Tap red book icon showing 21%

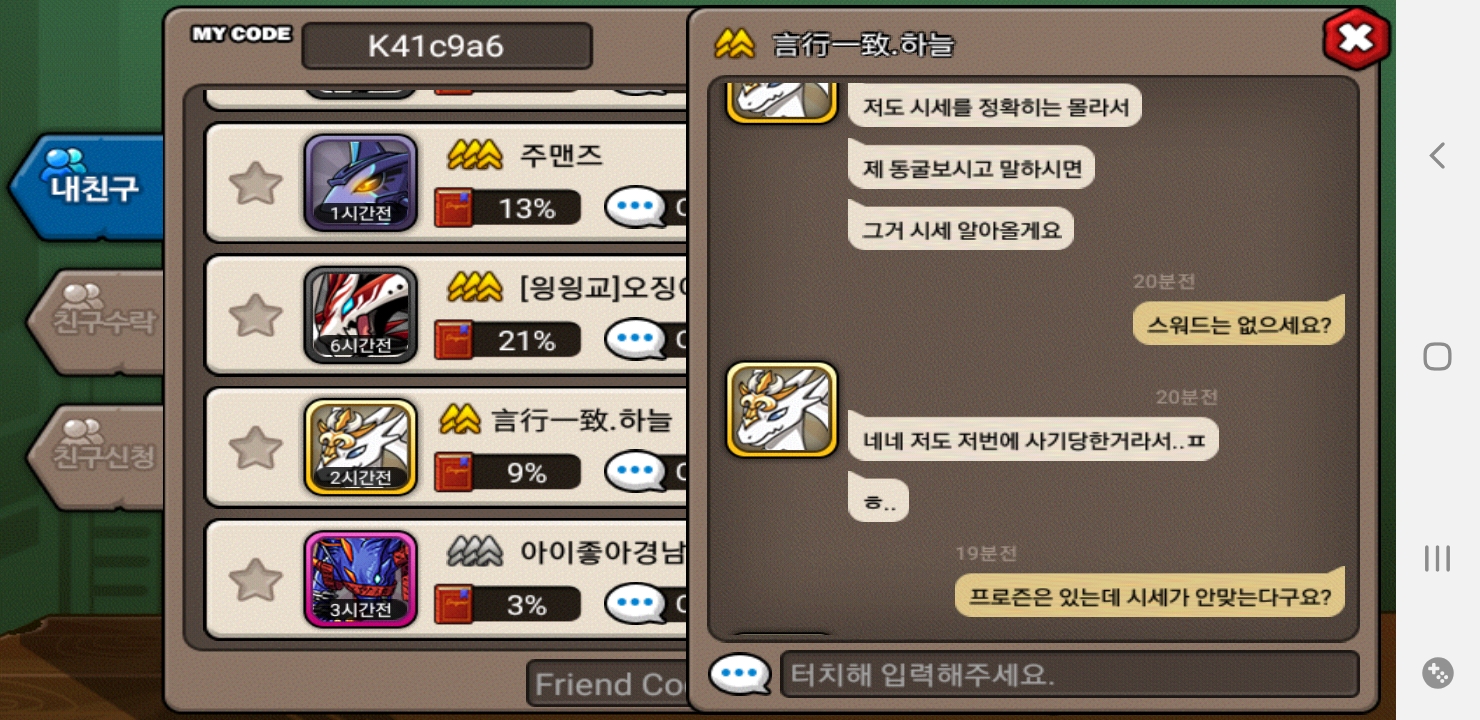[454, 341]
